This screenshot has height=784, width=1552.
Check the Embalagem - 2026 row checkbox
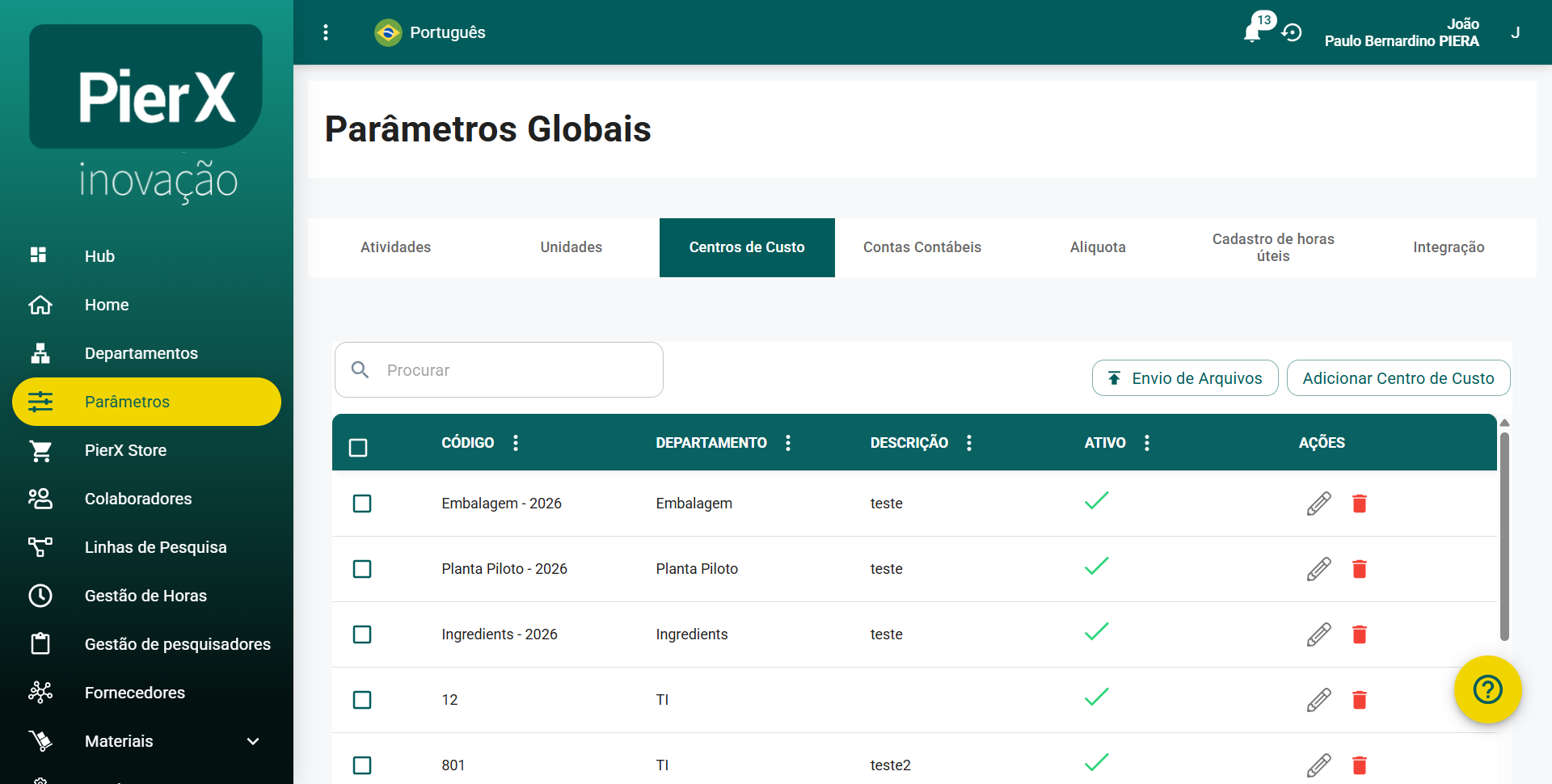click(x=362, y=504)
